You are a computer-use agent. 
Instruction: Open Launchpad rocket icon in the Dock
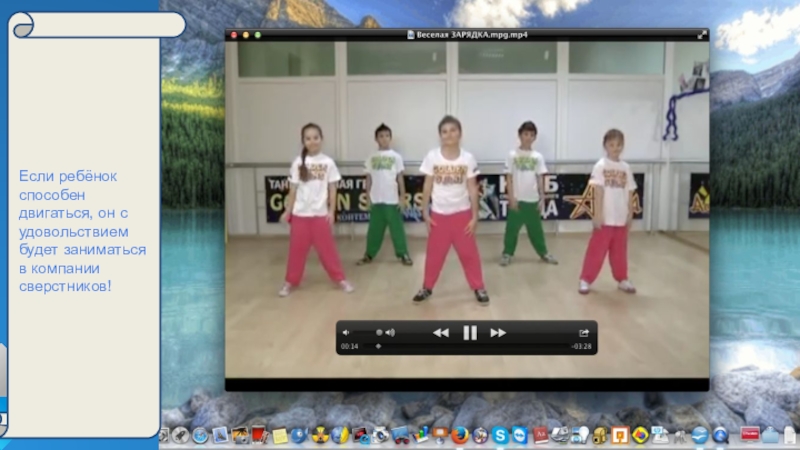(x=180, y=435)
